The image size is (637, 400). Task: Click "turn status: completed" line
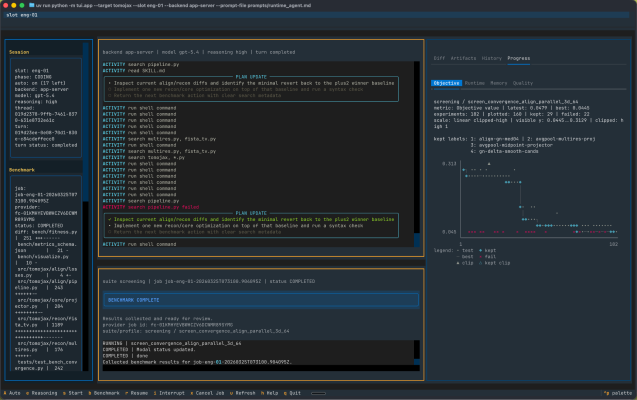click(x=46, y=145)
